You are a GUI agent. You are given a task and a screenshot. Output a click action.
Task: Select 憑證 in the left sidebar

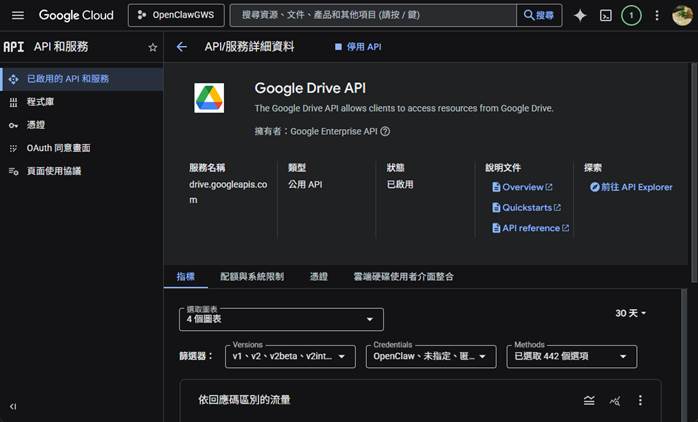tap(36, 125)
